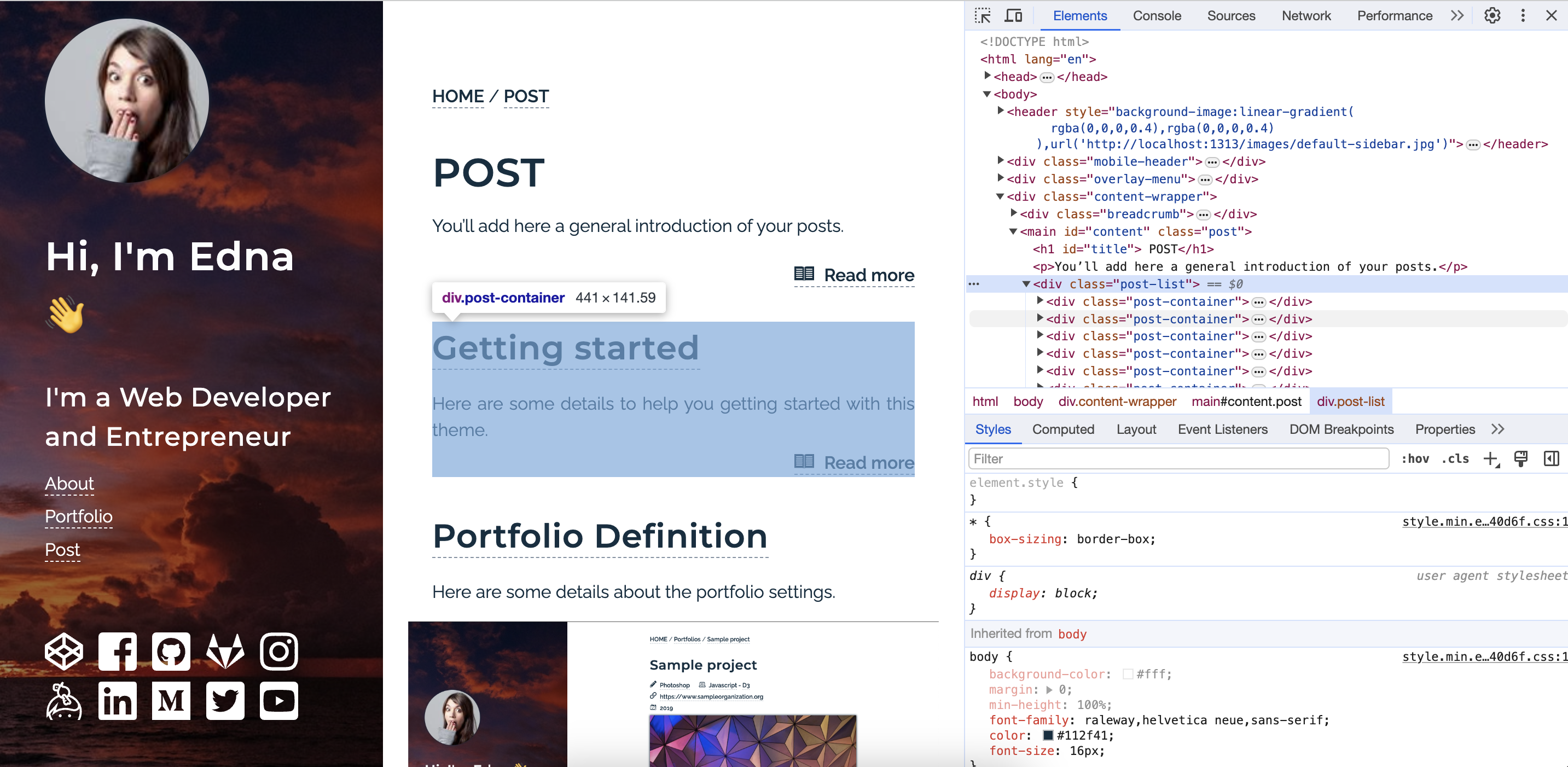Collapse the main#content element node
Viewport: 1568px width, 767px height.
(1013, 231)
